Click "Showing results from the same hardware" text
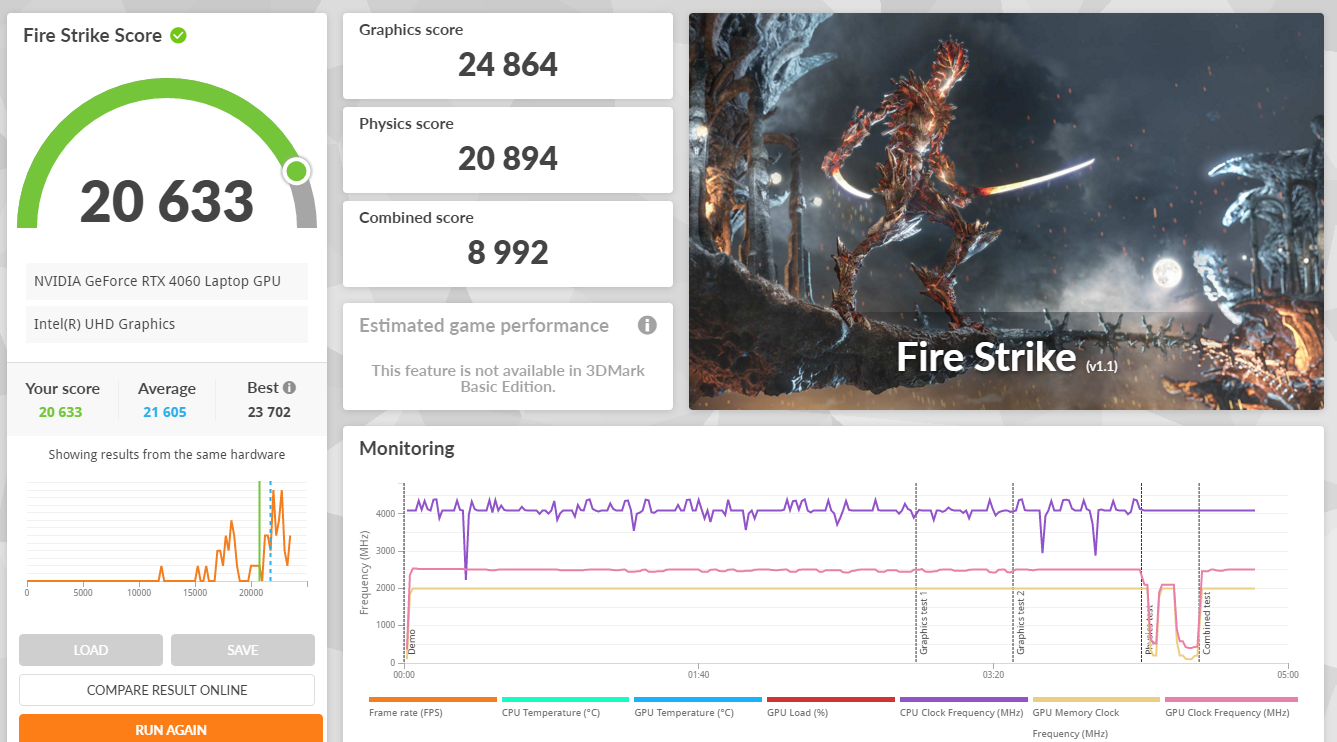The height and width of the screenshot is (742, 1337). pyautogui.click(x=167, y=455)
